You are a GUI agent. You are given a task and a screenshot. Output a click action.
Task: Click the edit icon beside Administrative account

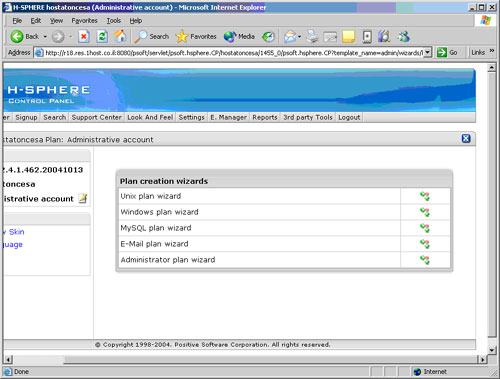(83, 198)
